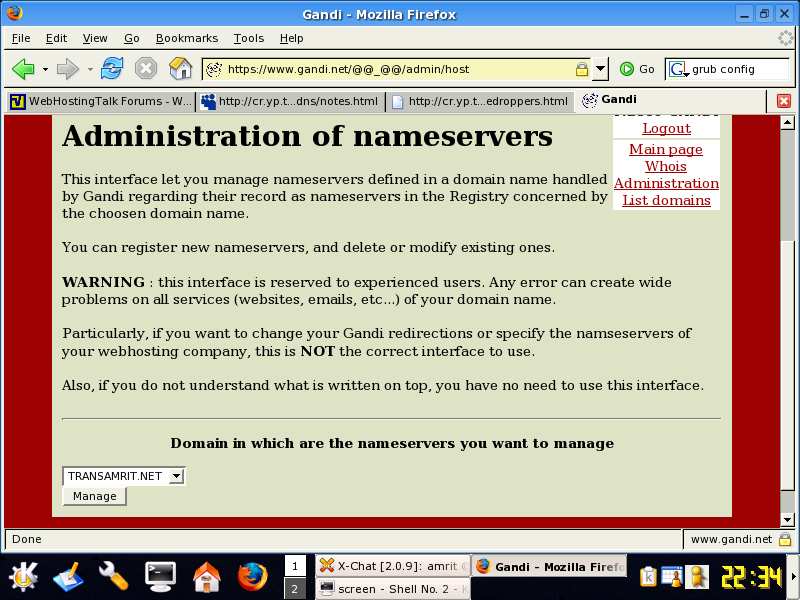Open the File menu
800x600 pixels.
point(21,38)
